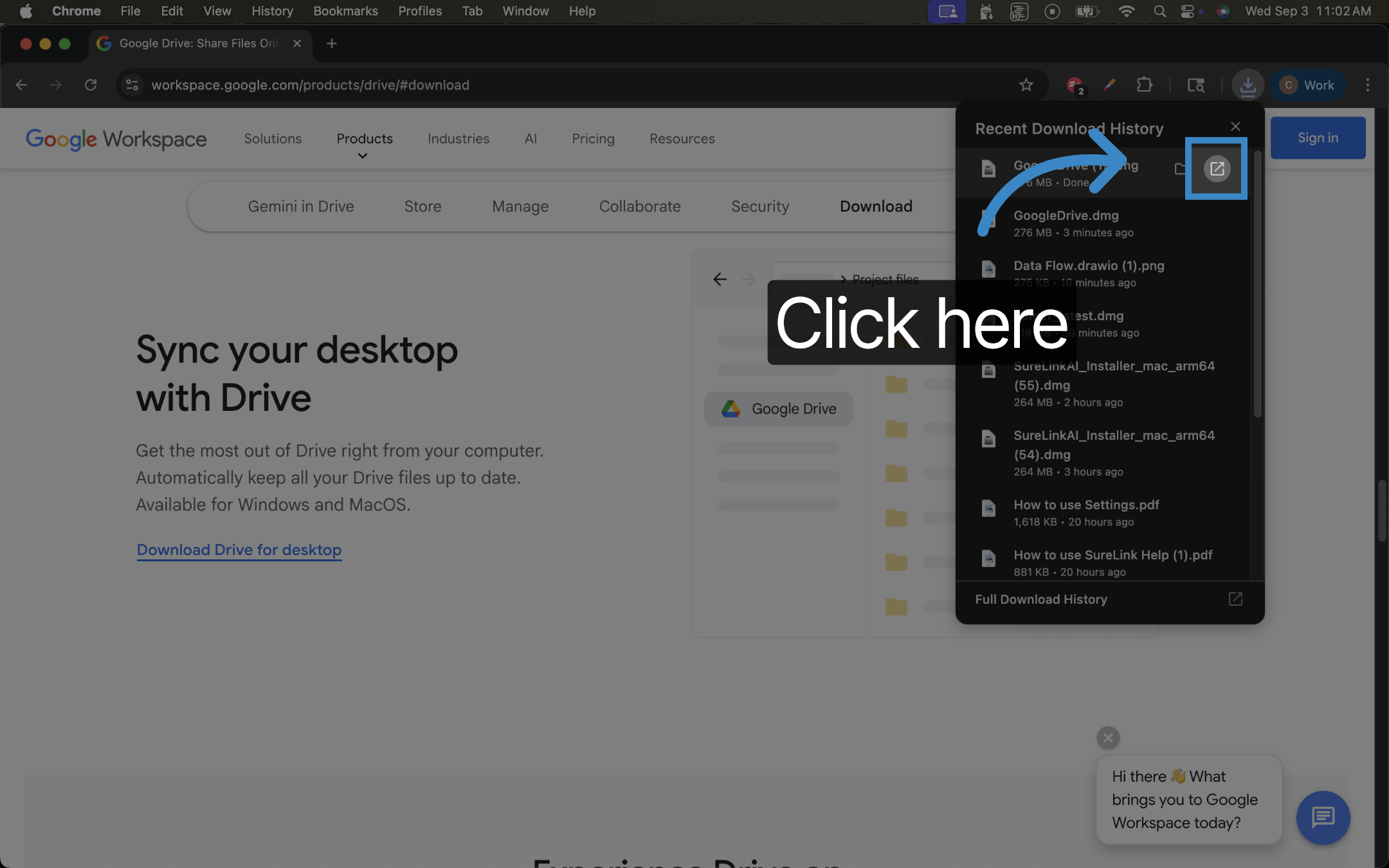Viewport: 1389px width, 868px height.
Task: Switch to Store section tab
Action: click(422, 206)
